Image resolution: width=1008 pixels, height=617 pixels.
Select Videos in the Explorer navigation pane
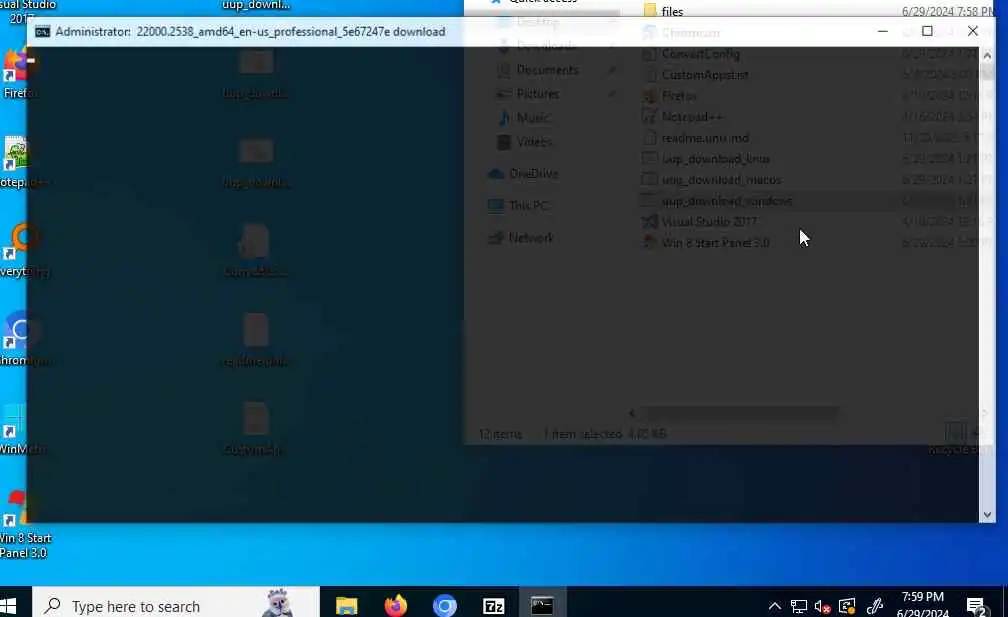pyautogui.click(x=534, y=141)
